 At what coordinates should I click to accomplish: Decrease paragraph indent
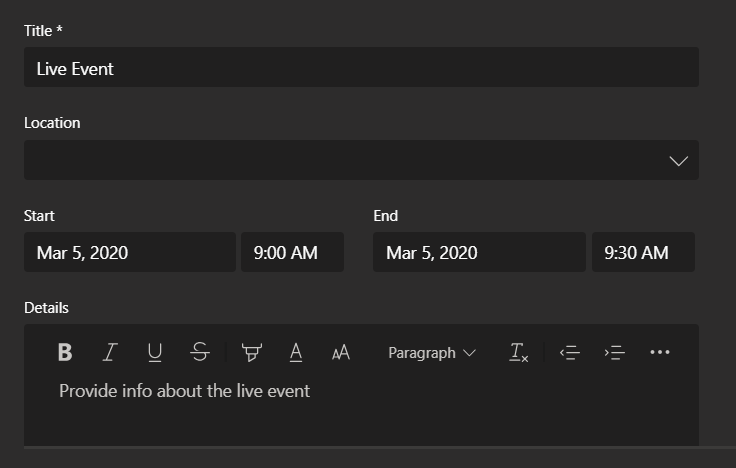(x=569, y=352)
